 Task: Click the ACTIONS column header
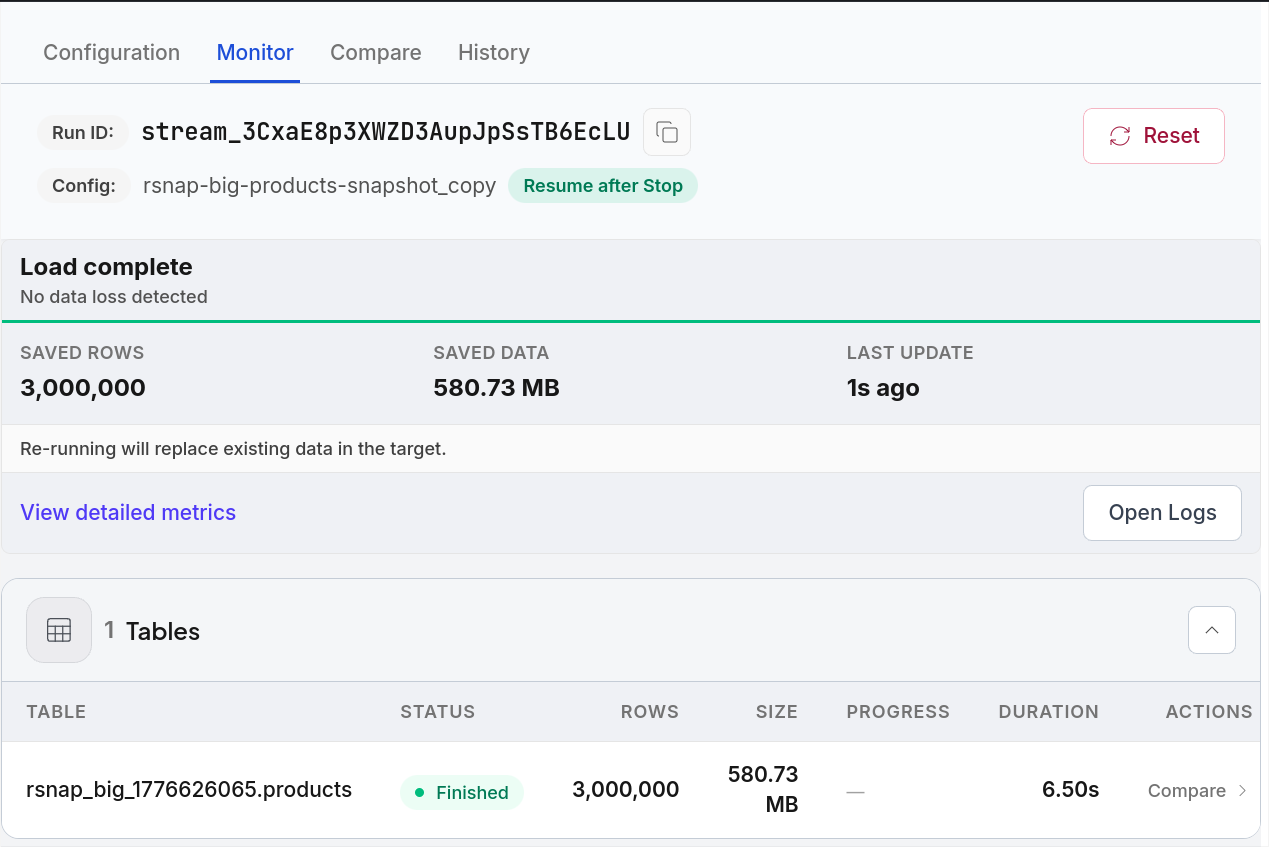tap(1209, 712)
